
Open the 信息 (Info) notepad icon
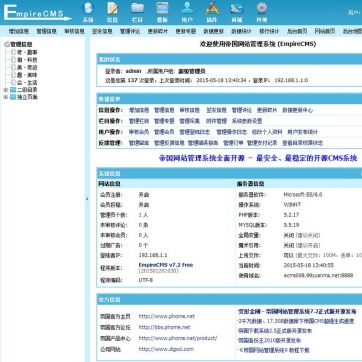tap(113, 8)
